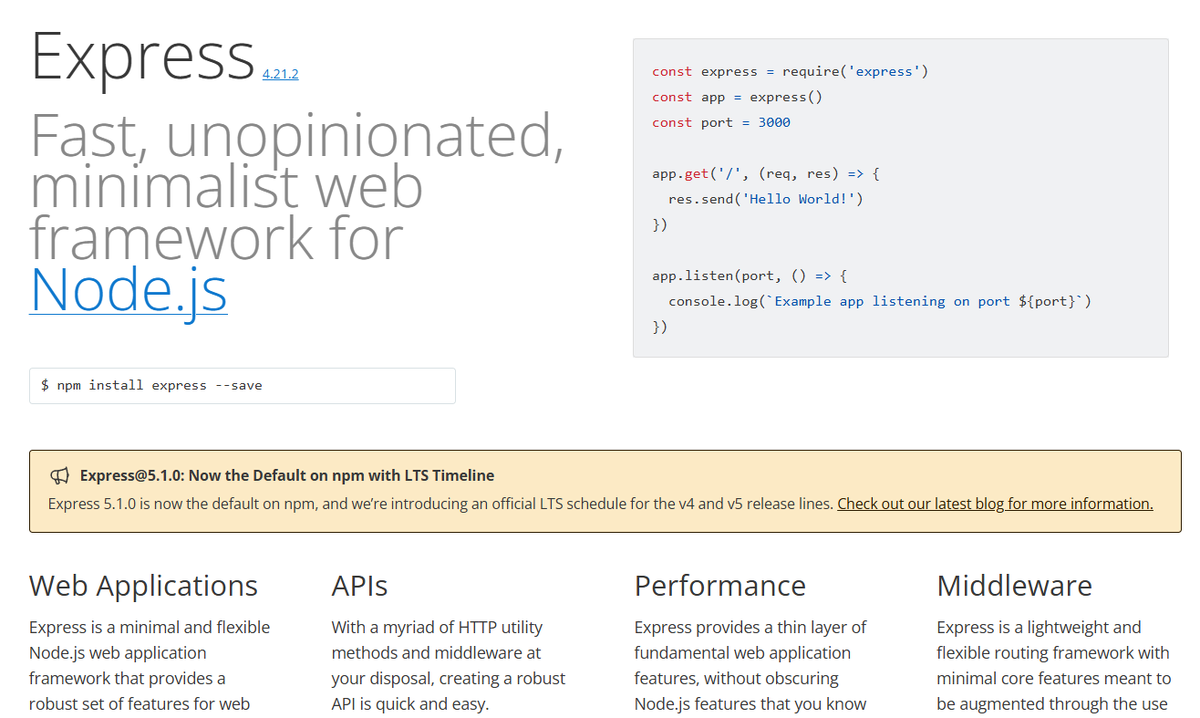Open the latest blog link in the banner
1200x718 pixels.
[x=994, y=504]
